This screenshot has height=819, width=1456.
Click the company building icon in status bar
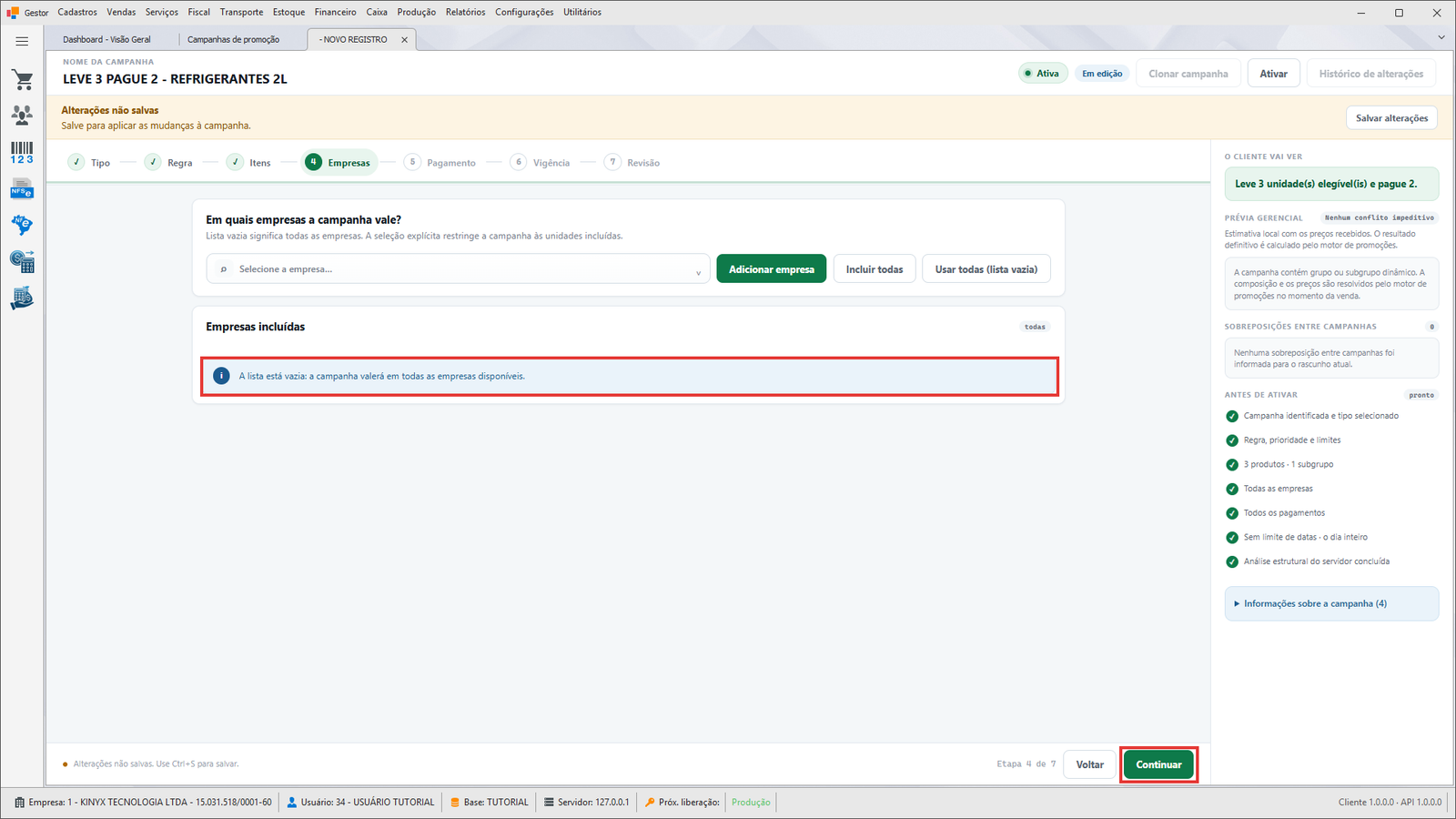coord(20,803)
